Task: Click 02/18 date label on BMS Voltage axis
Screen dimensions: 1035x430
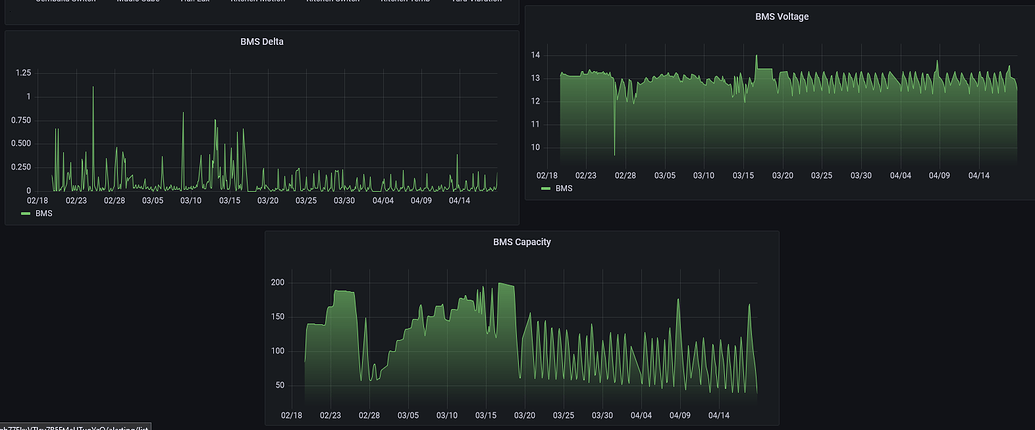Action: pos(547,175)
